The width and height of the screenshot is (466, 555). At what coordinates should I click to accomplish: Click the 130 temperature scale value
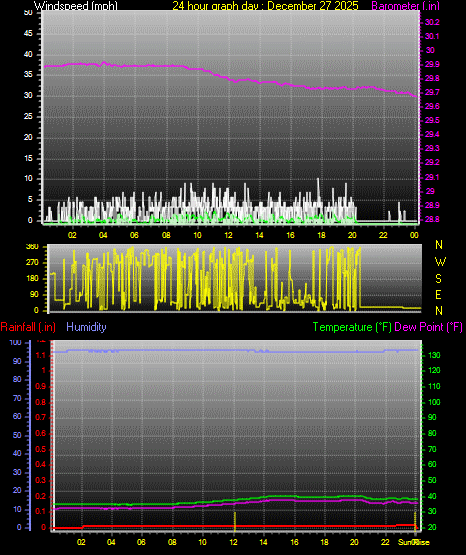(x=435, y=355)
